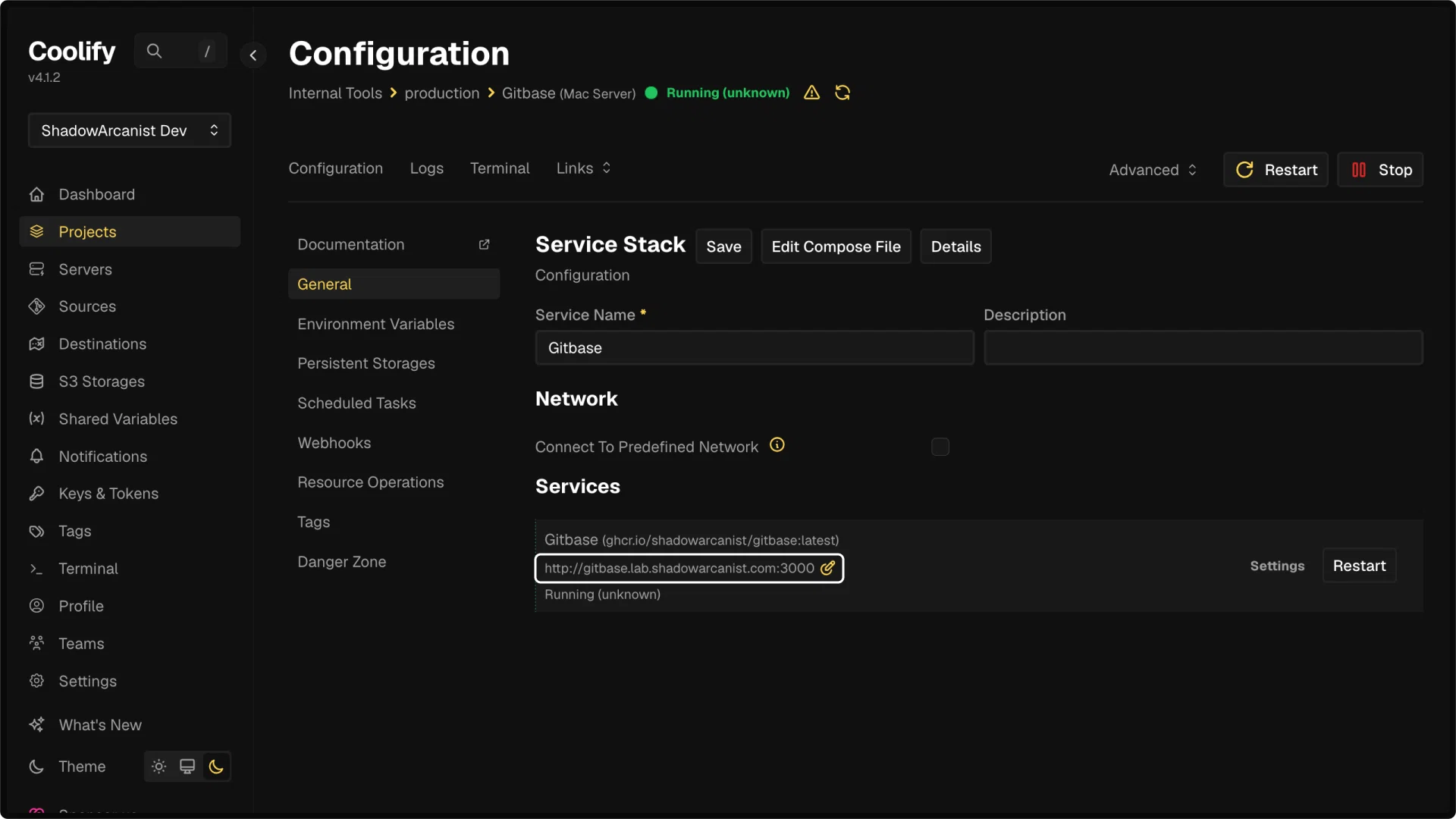Click the Servers icon in sidebar
Viewport: 1456px width, 819px height.
click(x=36, y=269)
